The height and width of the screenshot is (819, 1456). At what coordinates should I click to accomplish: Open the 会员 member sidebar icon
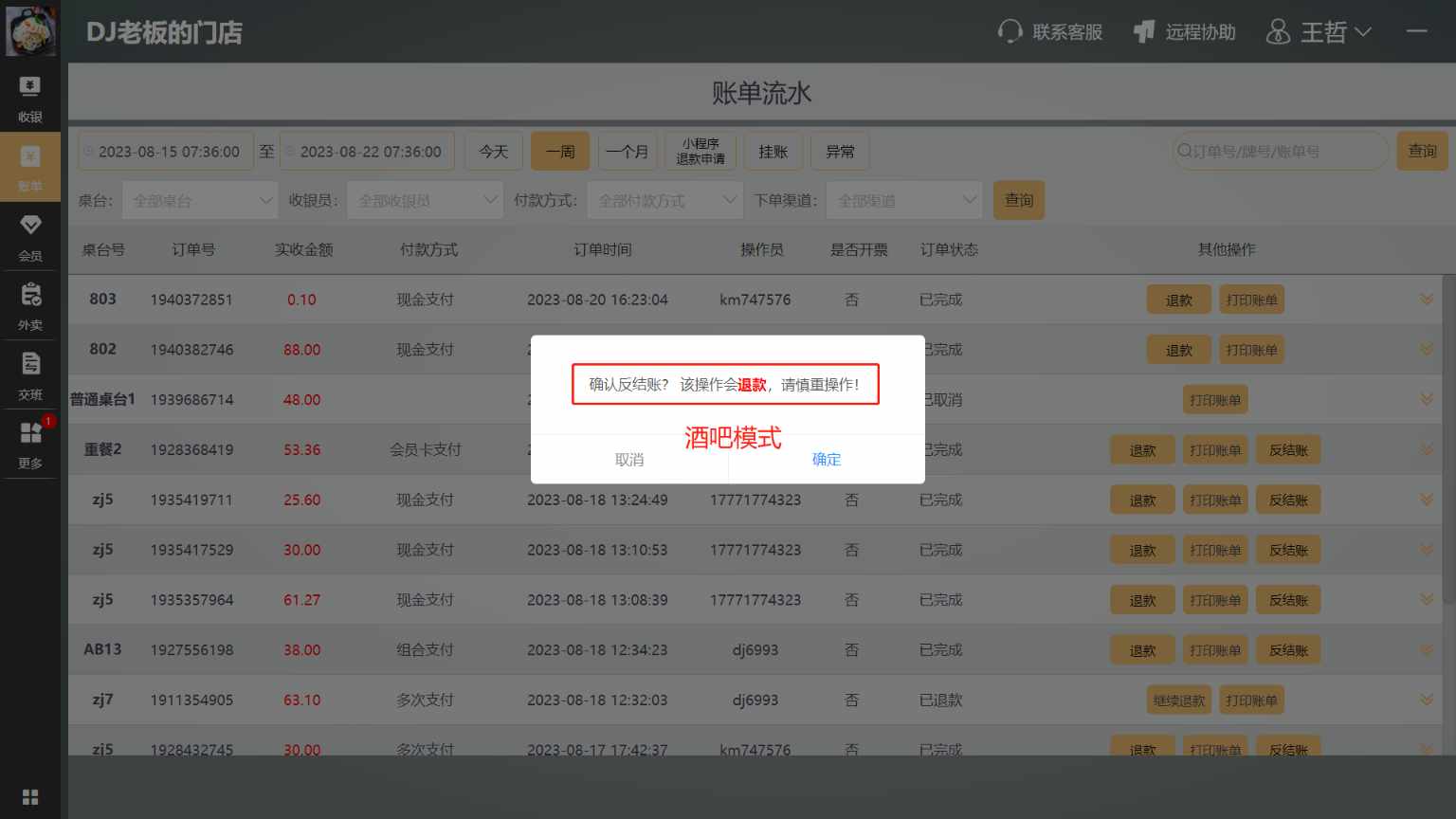[30, 236]
